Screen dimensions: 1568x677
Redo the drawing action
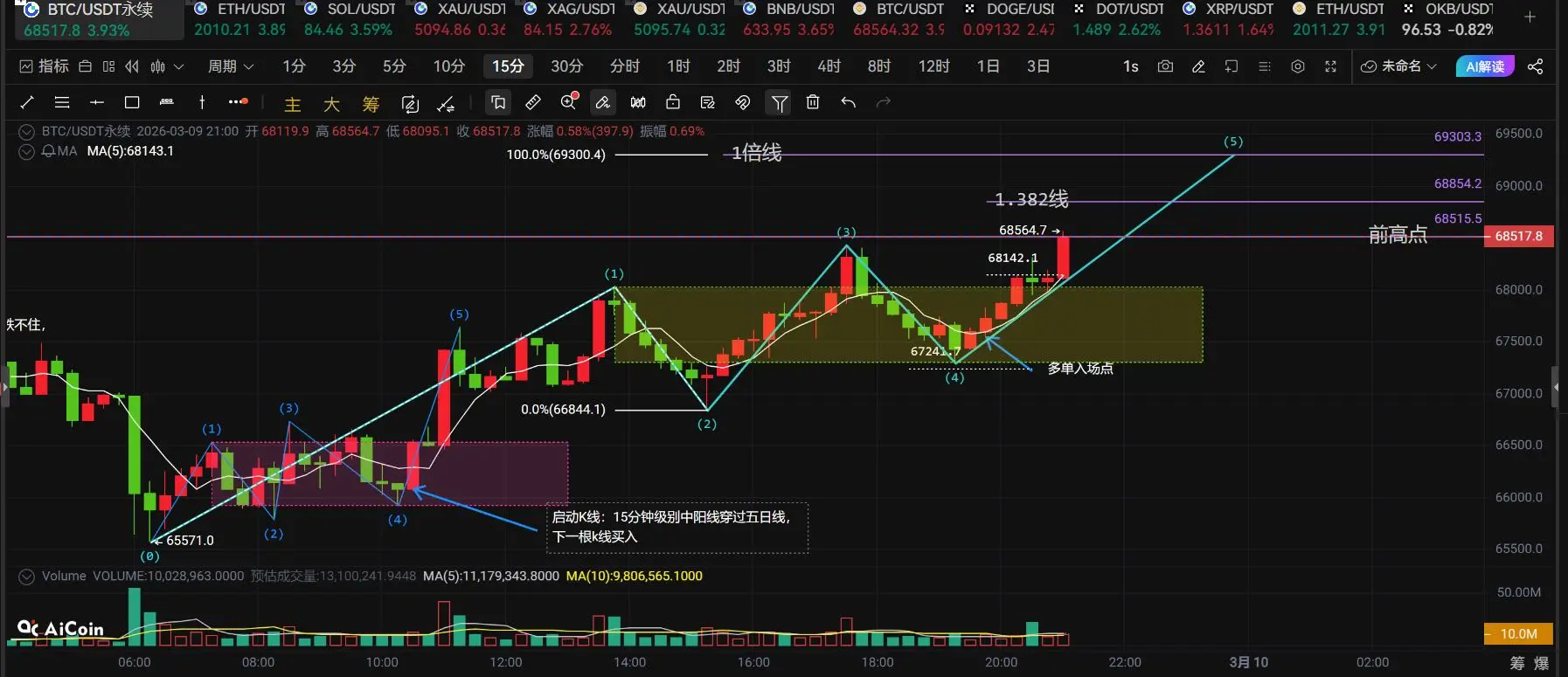click(884, 103)
